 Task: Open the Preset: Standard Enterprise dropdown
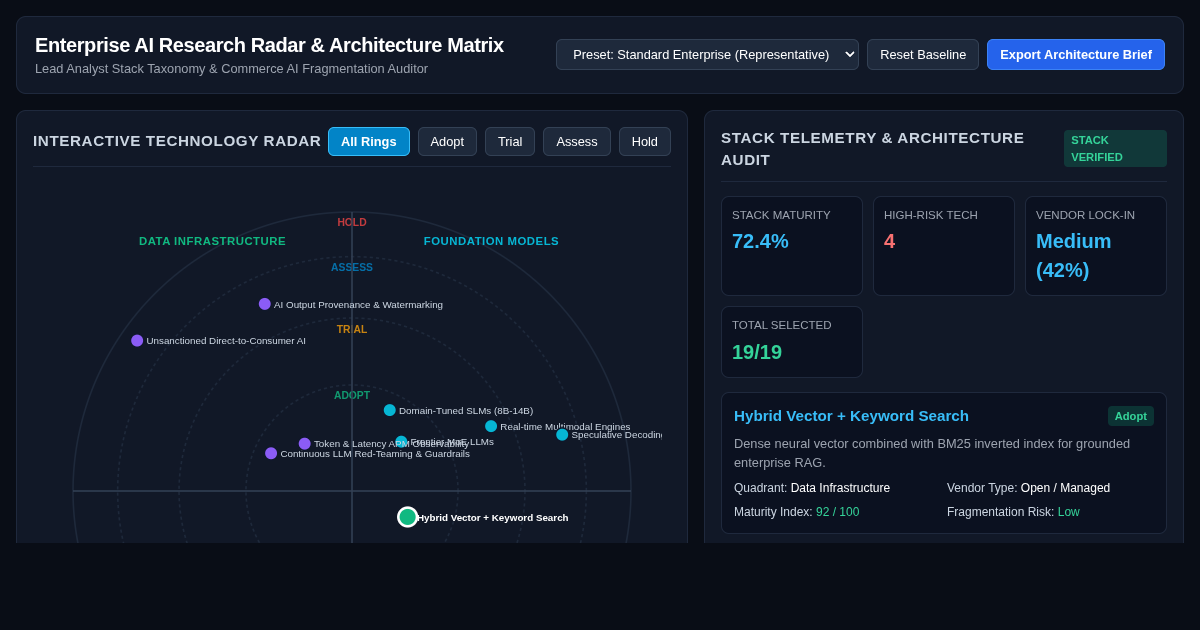click(707, 54)
